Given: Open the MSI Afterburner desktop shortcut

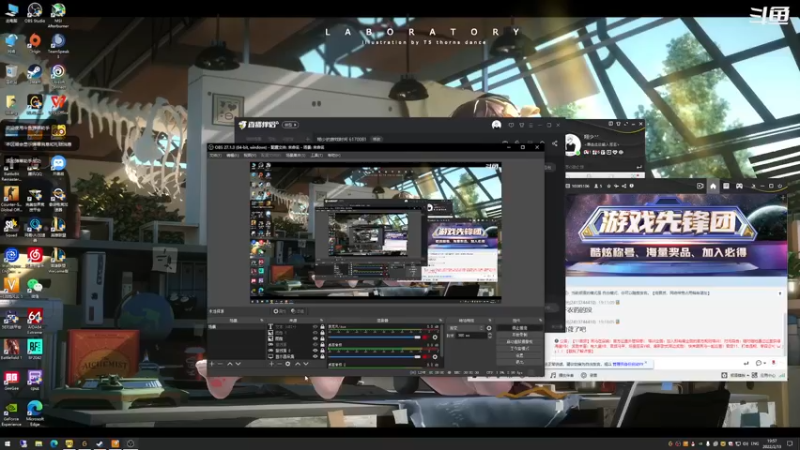Looking at the screenshot, I should click(x=58, y=14).
